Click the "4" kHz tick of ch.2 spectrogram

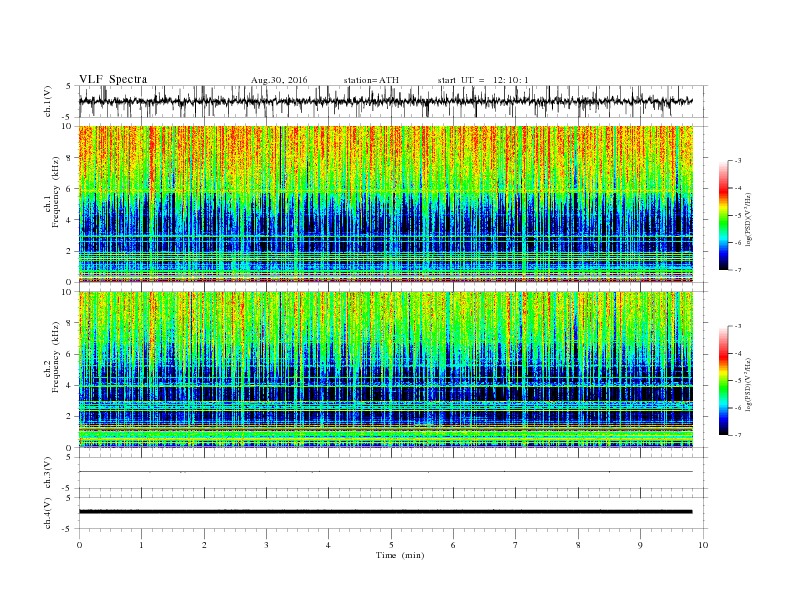click(x=70, y=386)
